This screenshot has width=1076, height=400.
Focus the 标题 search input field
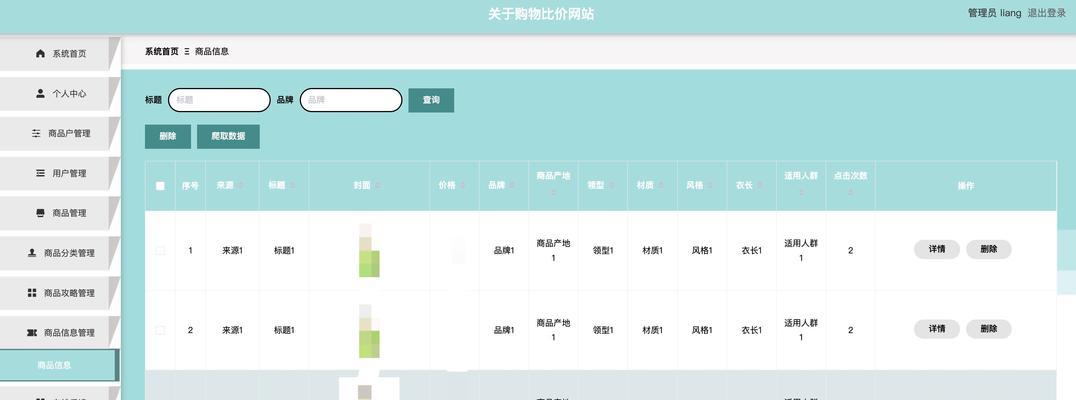(219, 100)
